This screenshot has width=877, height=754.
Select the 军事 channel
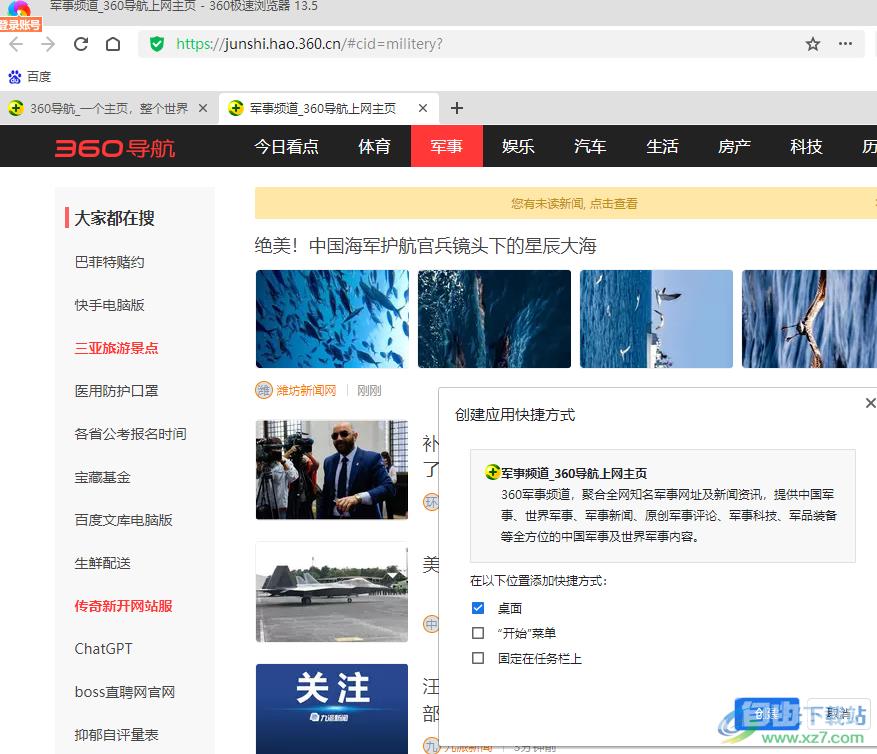coord(446,147)
